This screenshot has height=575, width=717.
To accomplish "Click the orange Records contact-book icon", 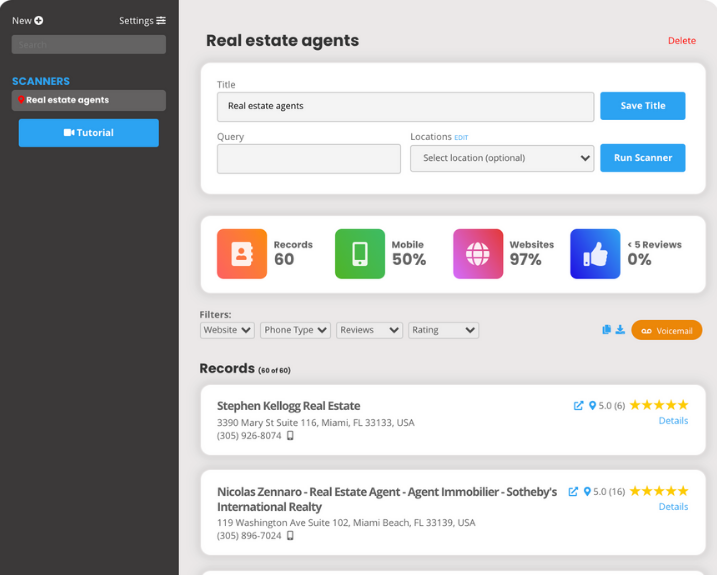I will (242, 254).
